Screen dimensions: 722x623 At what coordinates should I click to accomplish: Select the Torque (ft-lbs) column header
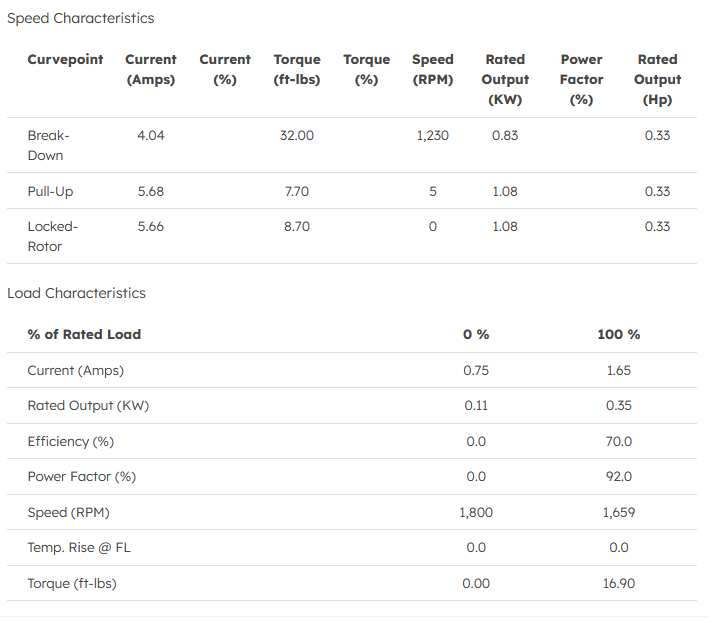(297, 70)
